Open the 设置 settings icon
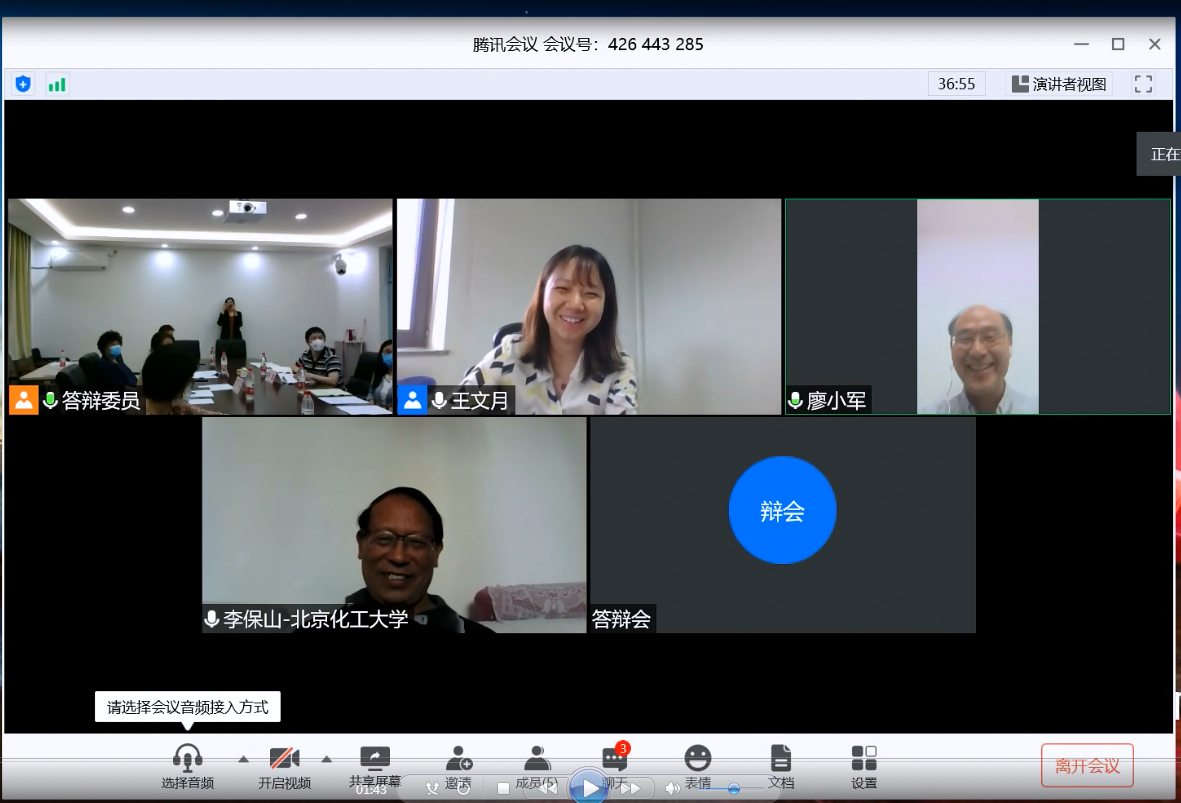 coord(864,758)
